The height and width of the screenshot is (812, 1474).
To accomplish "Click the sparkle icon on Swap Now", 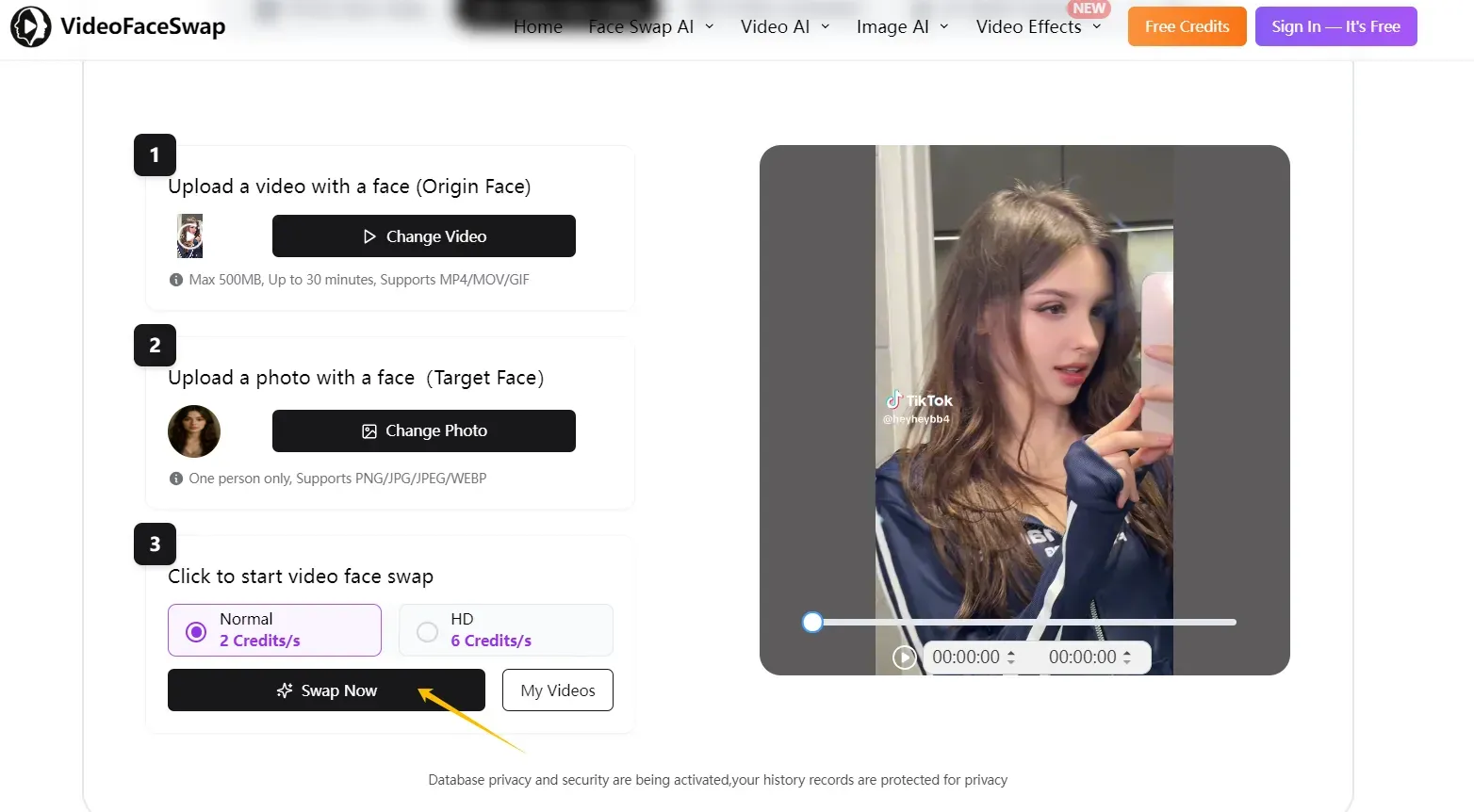I will [284, 690].
